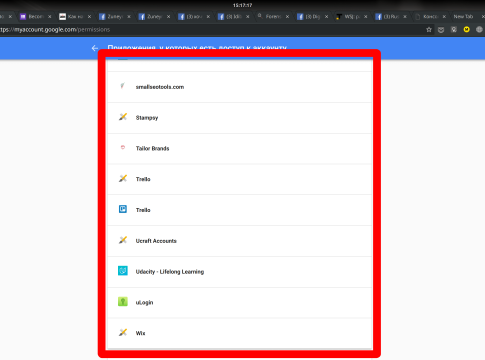The width and height of the screenshot is (485, 360).
Task: Open the Wix app entry
Action: 239,333
